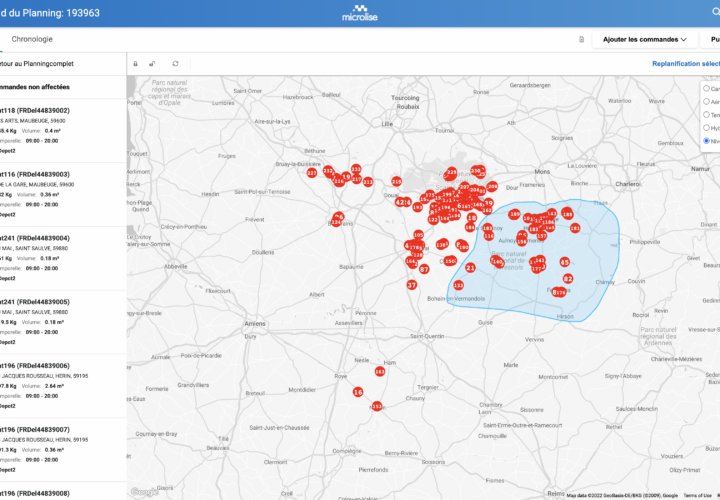Image resolution: width=720 pixels, height=500 pixels.
Task: Select map marker 21
Action: tap(470, 268)
